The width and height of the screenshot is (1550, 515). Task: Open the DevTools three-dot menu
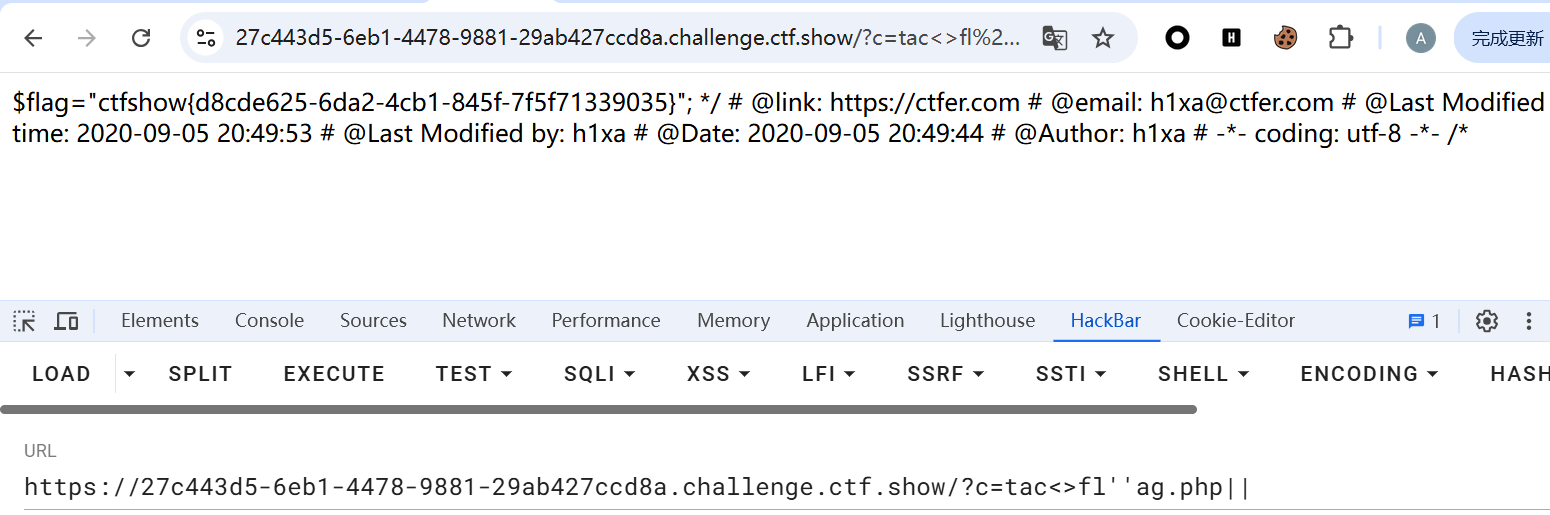coord(1528,321)
